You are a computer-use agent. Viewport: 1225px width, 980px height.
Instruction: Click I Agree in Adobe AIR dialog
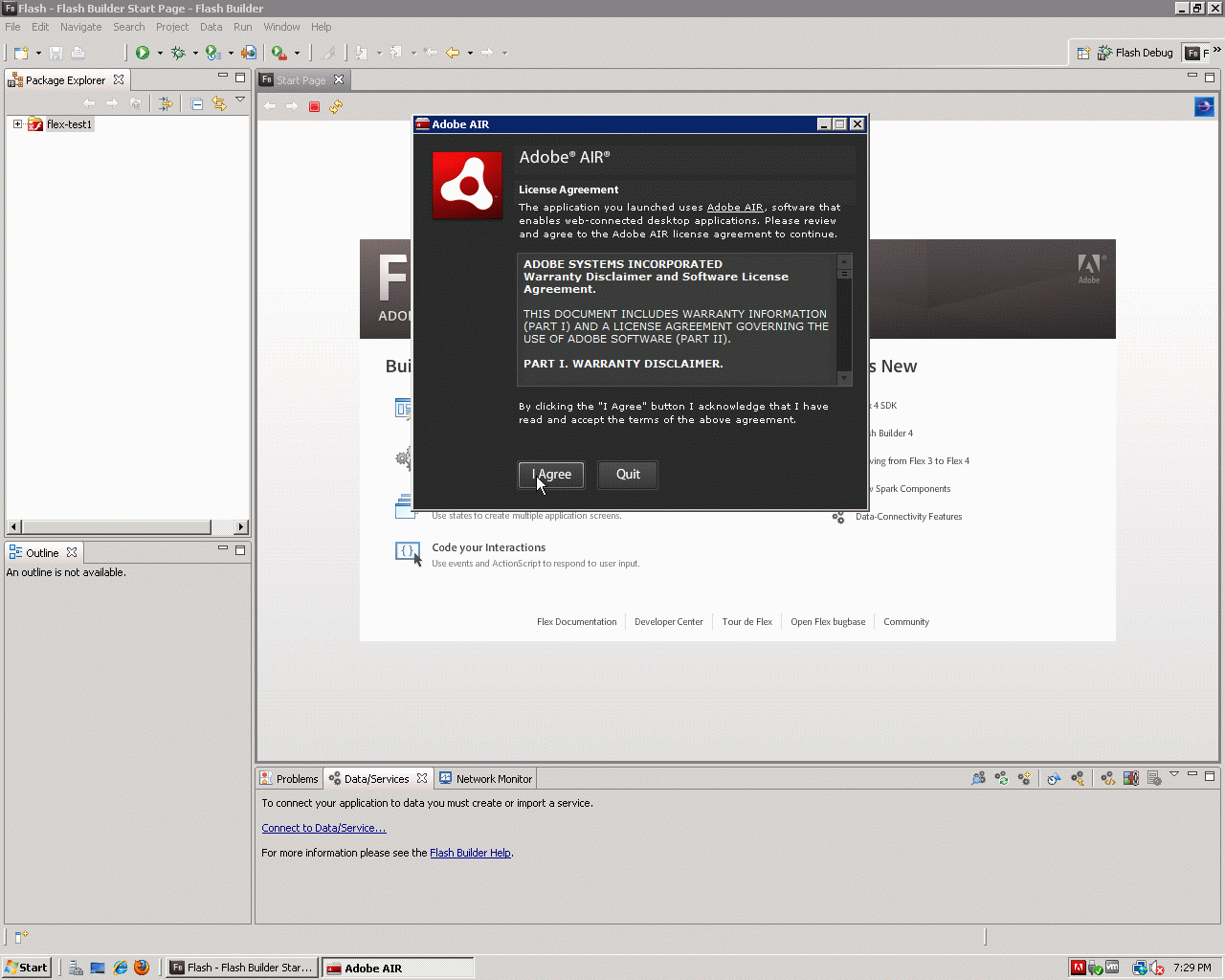(551, 475)
